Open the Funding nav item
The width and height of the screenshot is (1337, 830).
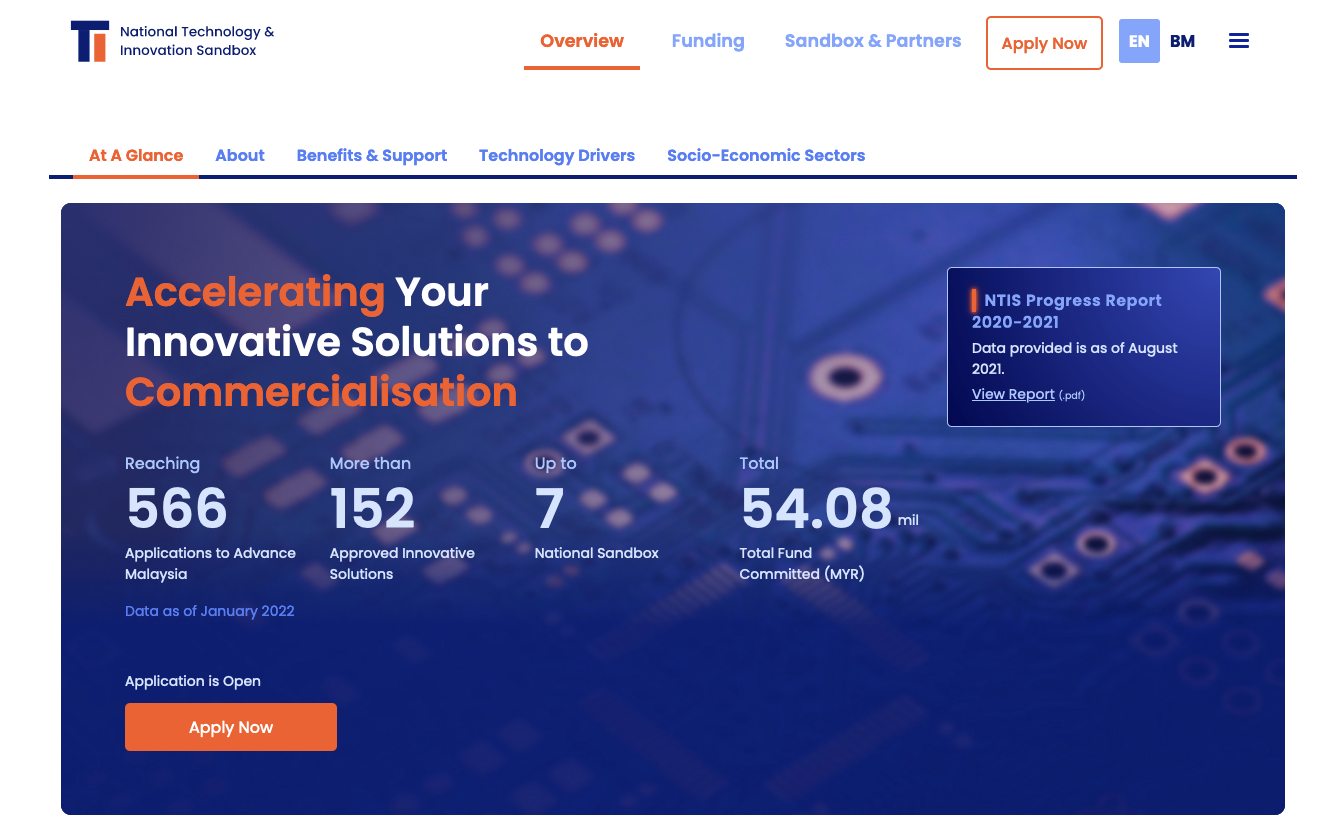click(x=708, y=41)
